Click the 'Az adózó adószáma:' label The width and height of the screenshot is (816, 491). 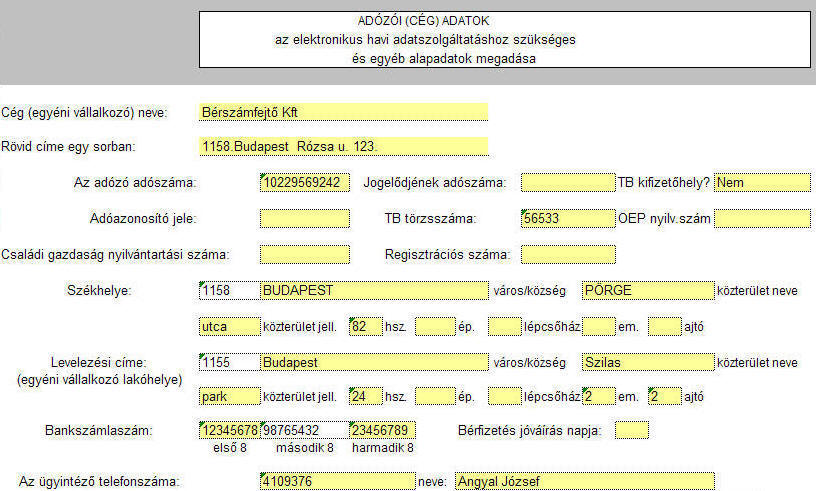(135, 183)
